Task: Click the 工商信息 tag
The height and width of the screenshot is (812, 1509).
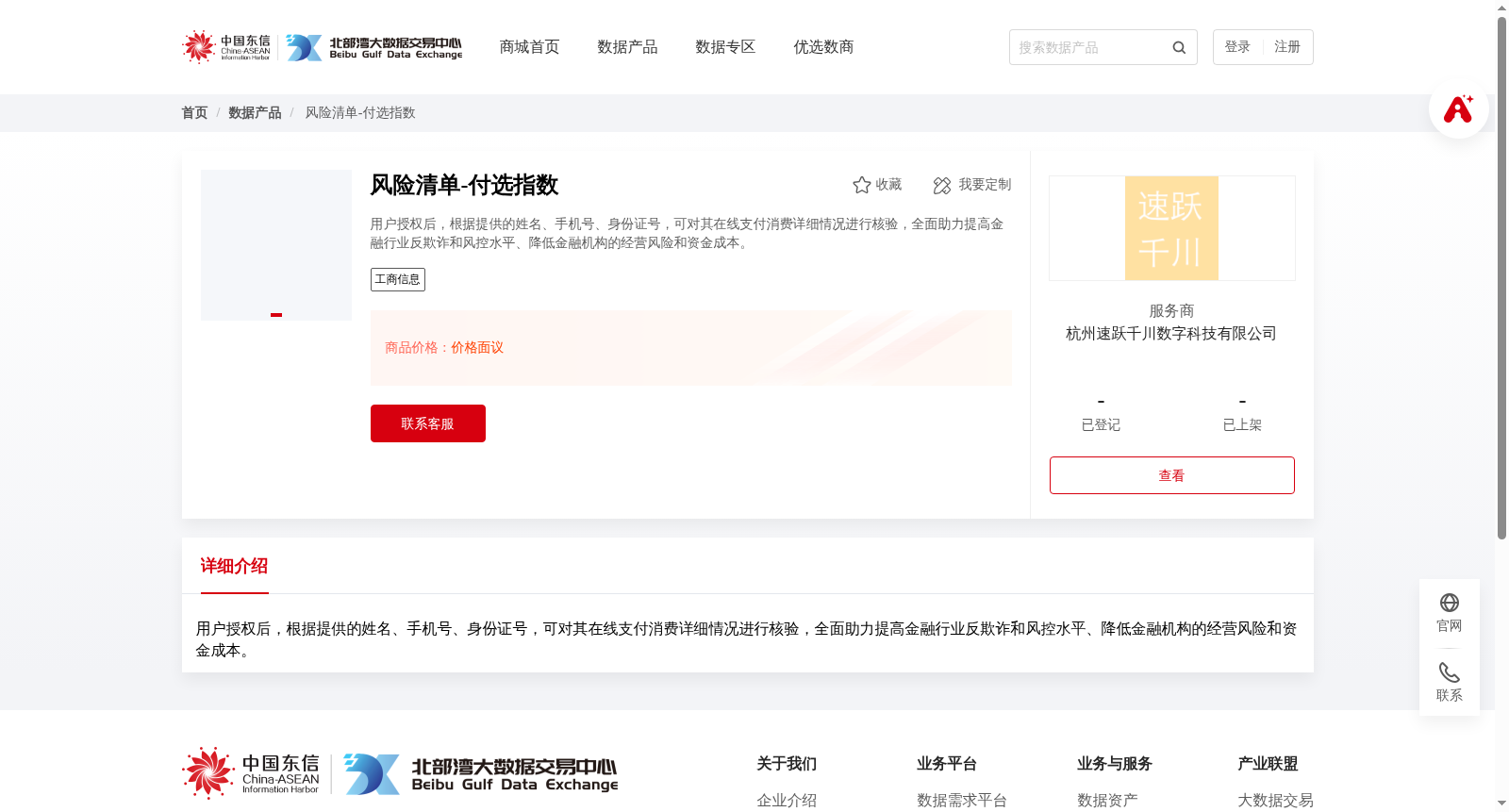Action: [x=398, y=279]
